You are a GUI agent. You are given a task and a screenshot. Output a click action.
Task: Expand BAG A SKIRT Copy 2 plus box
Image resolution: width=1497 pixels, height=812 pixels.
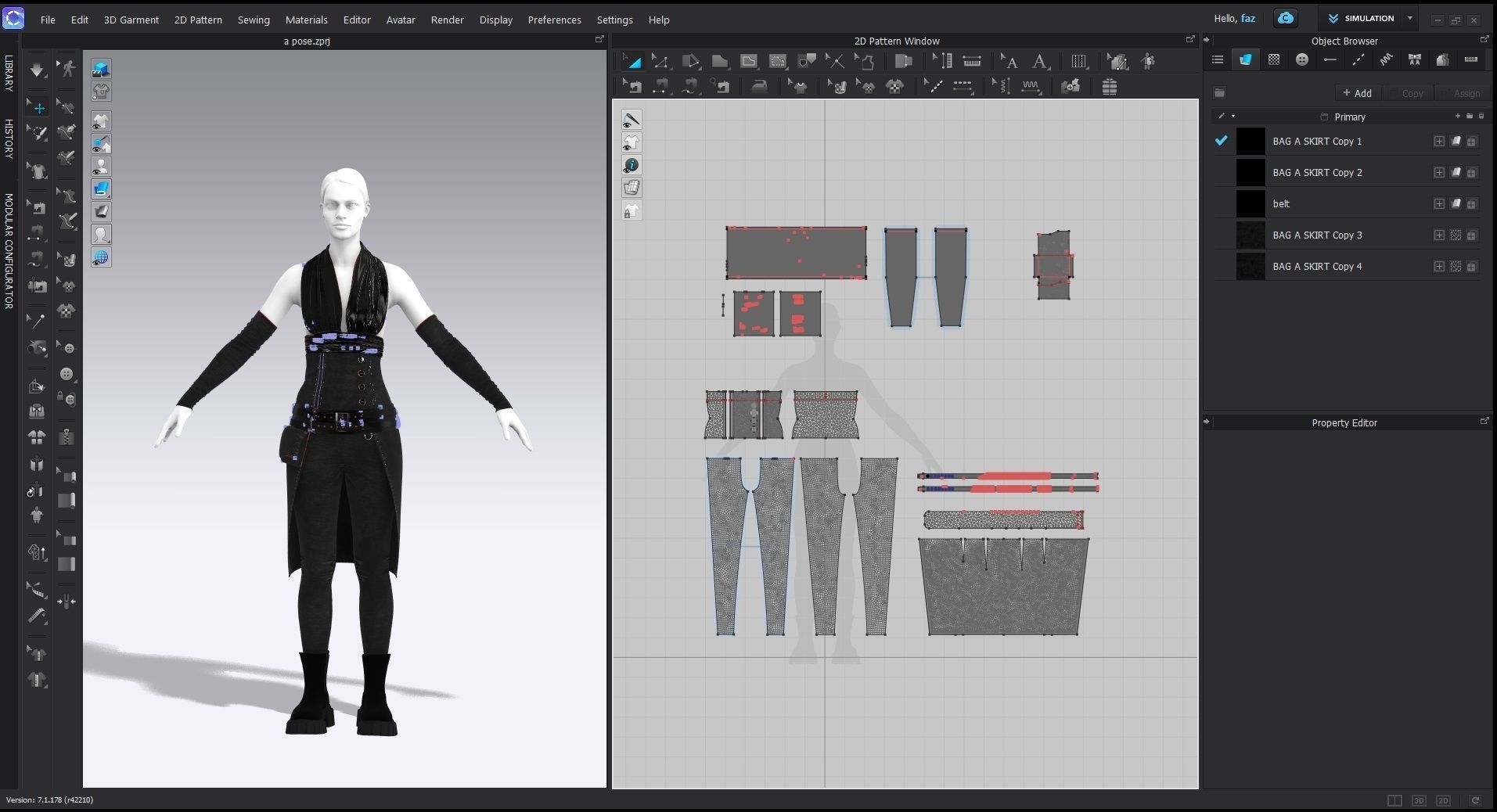[x=1439, y=172]
